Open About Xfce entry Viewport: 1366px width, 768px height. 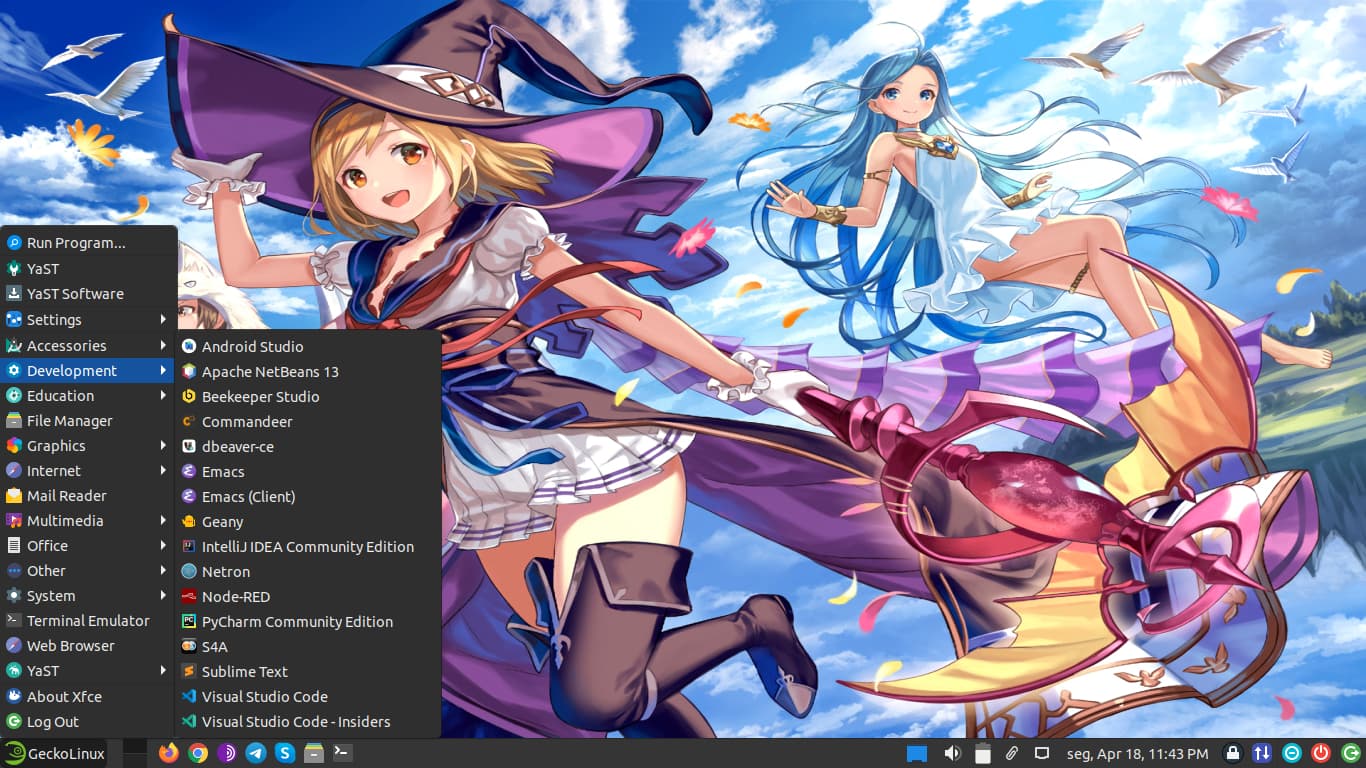88,697
